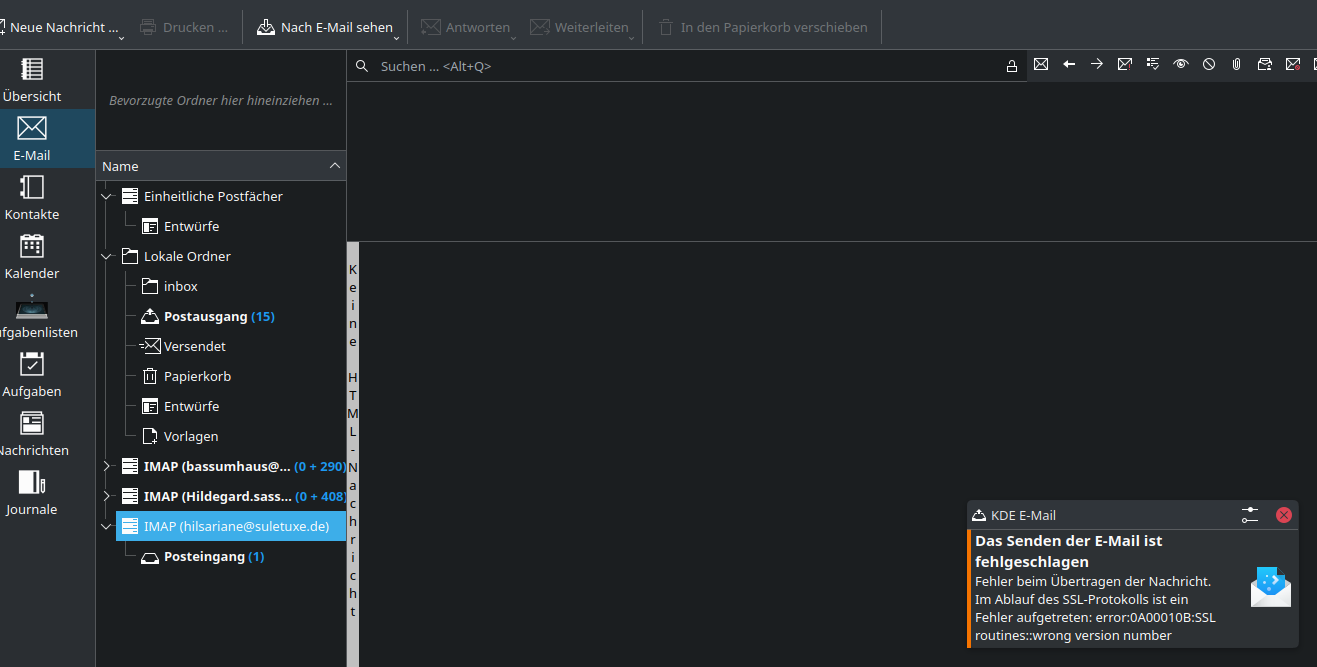Viewport: 1317px width, 667px height.
Task: Select IMAP hilsariane@suletuxe.de account
Action: 231,526
